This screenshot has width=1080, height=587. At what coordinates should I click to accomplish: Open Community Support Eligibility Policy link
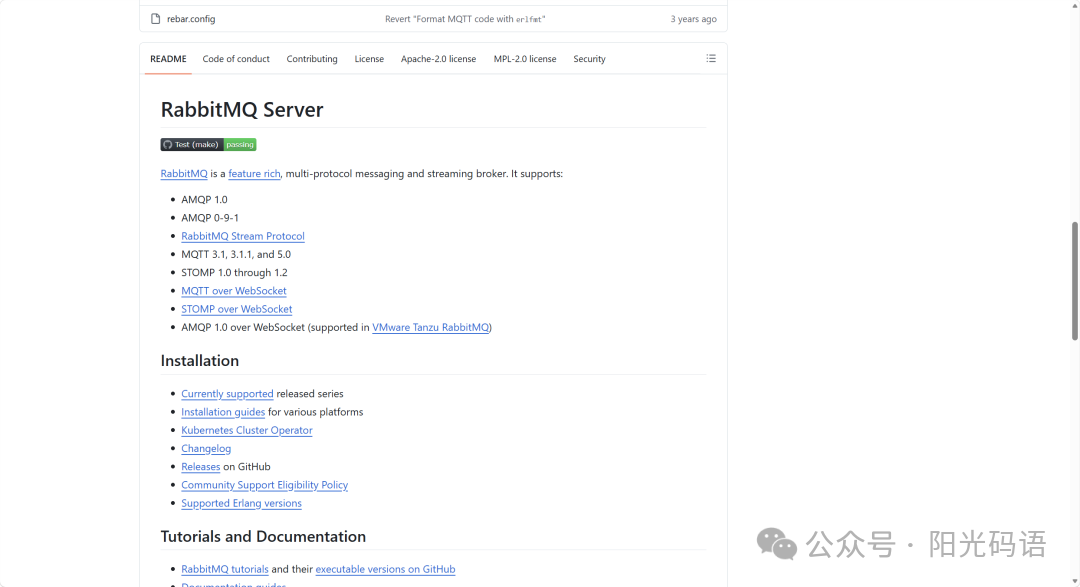[264, 484]
